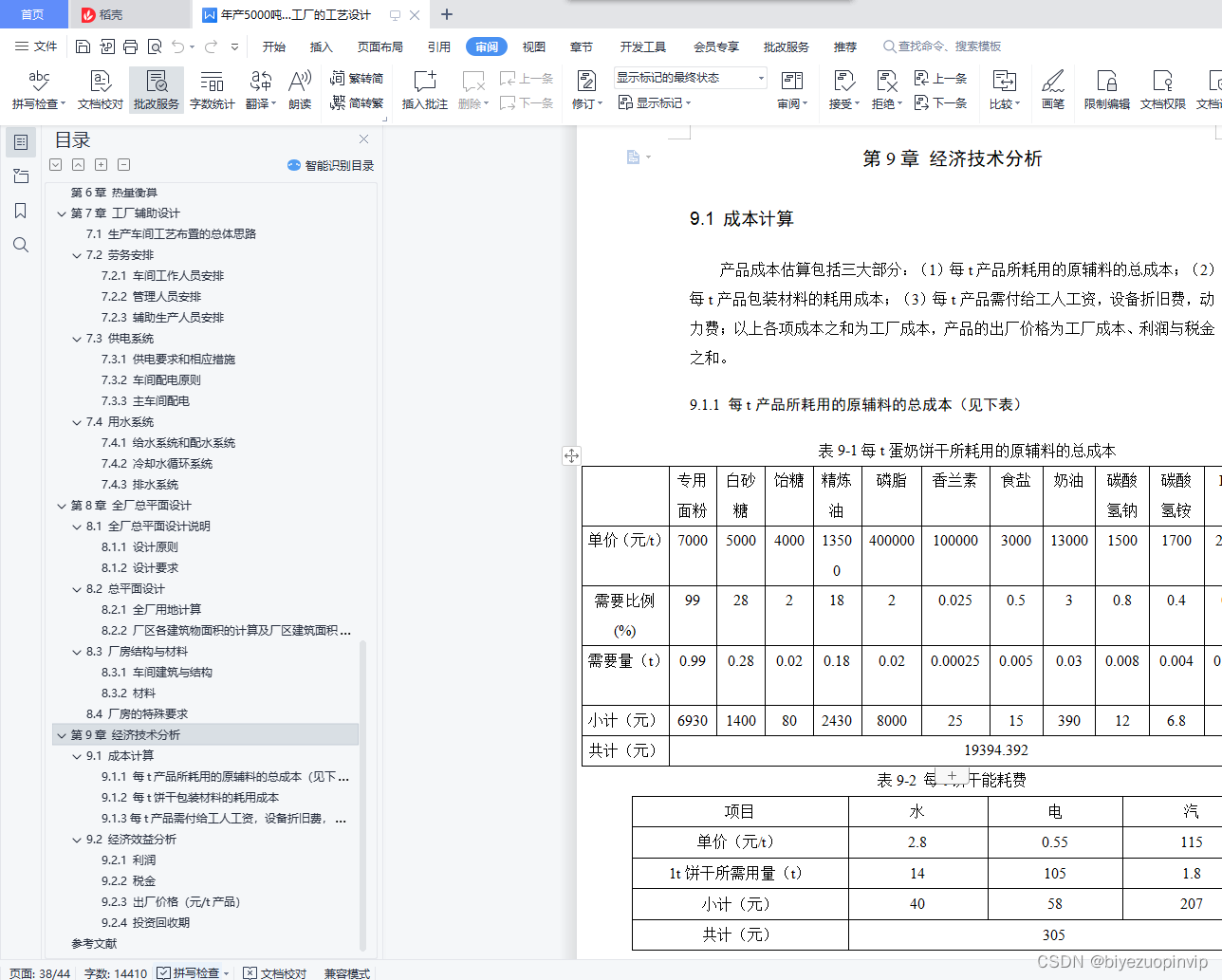The width and height of the screenshot is (1222, 980).
Task: Jump to 8.2.1 全厂用地计算 heading
Action: 152,610
